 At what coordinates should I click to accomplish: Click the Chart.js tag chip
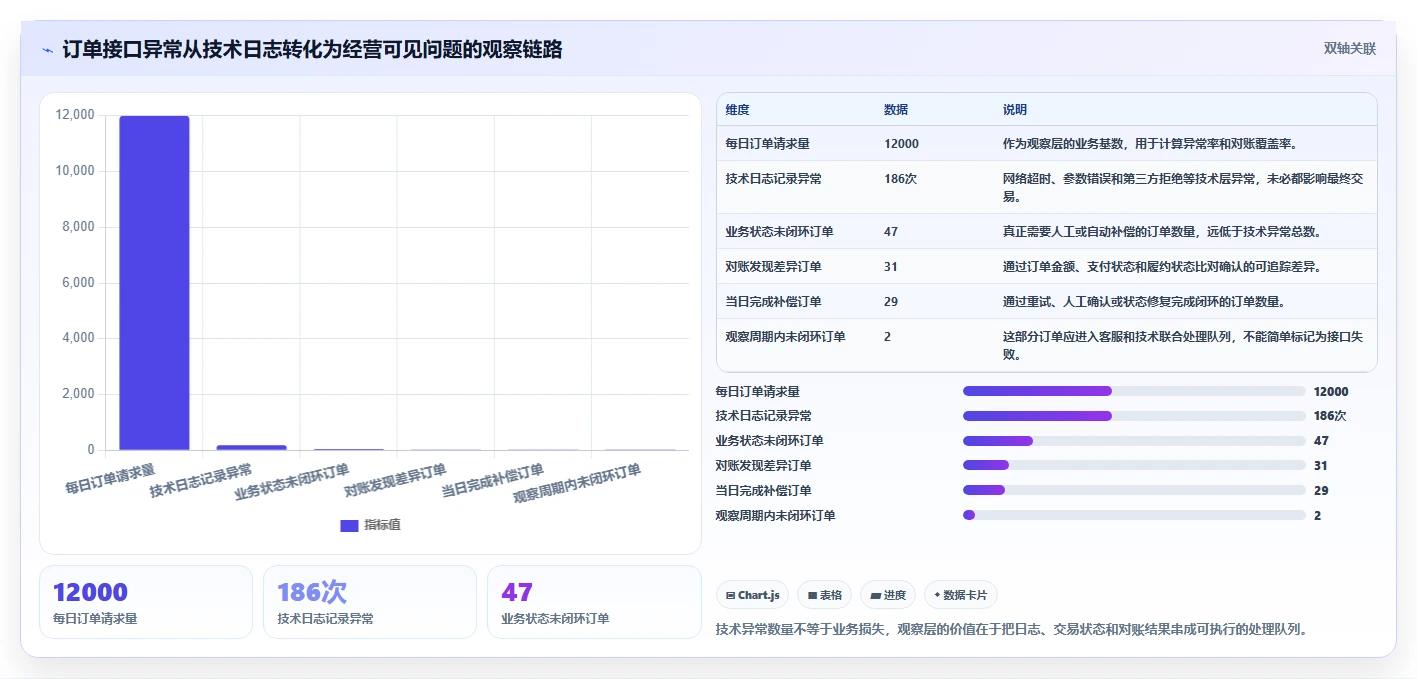click(x=752, y=595)
